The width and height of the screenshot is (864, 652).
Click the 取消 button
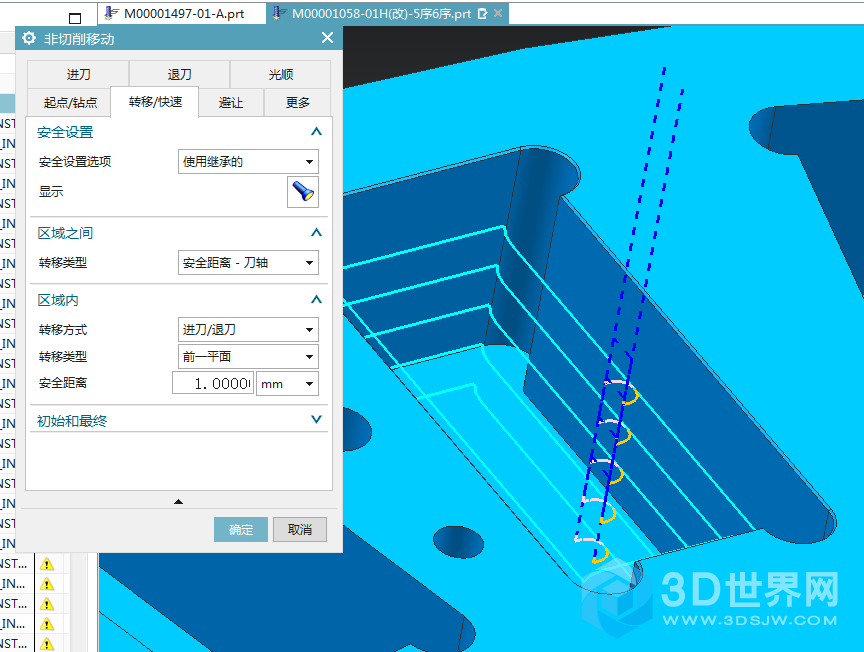(x=300, y=530)
